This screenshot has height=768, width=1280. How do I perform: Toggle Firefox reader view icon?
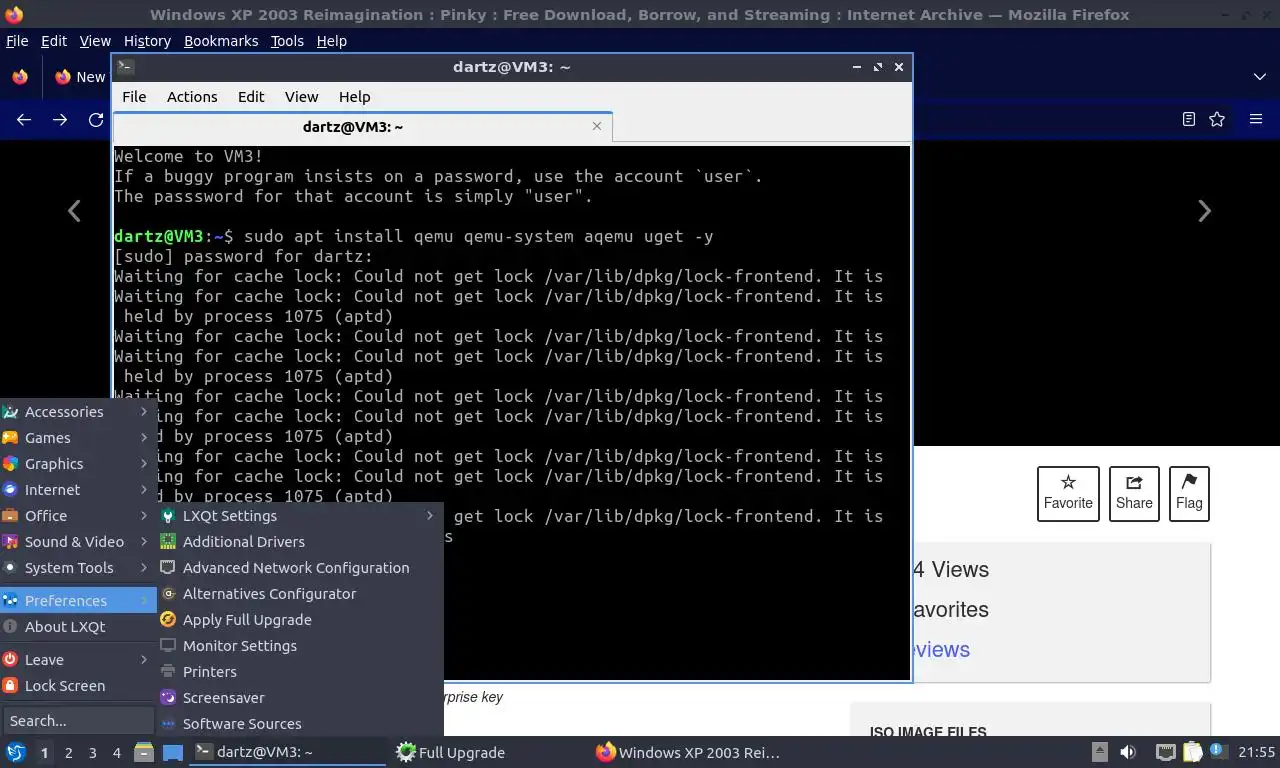1188,119
